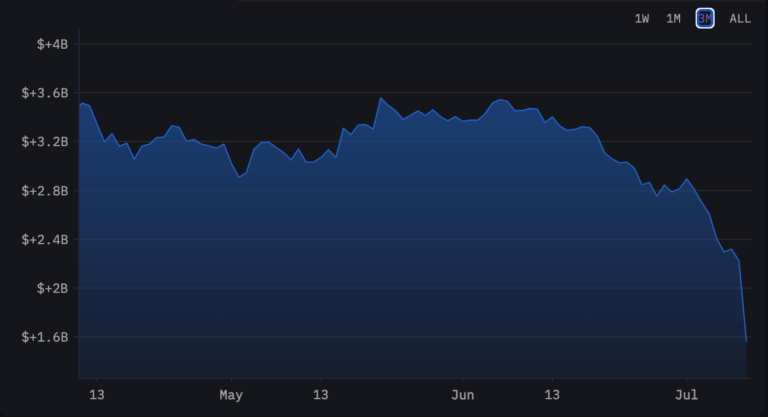This screenshot has height=417, width=768.
Task: Click the early May dip on the chart line
Action: (x=239, y=177)
